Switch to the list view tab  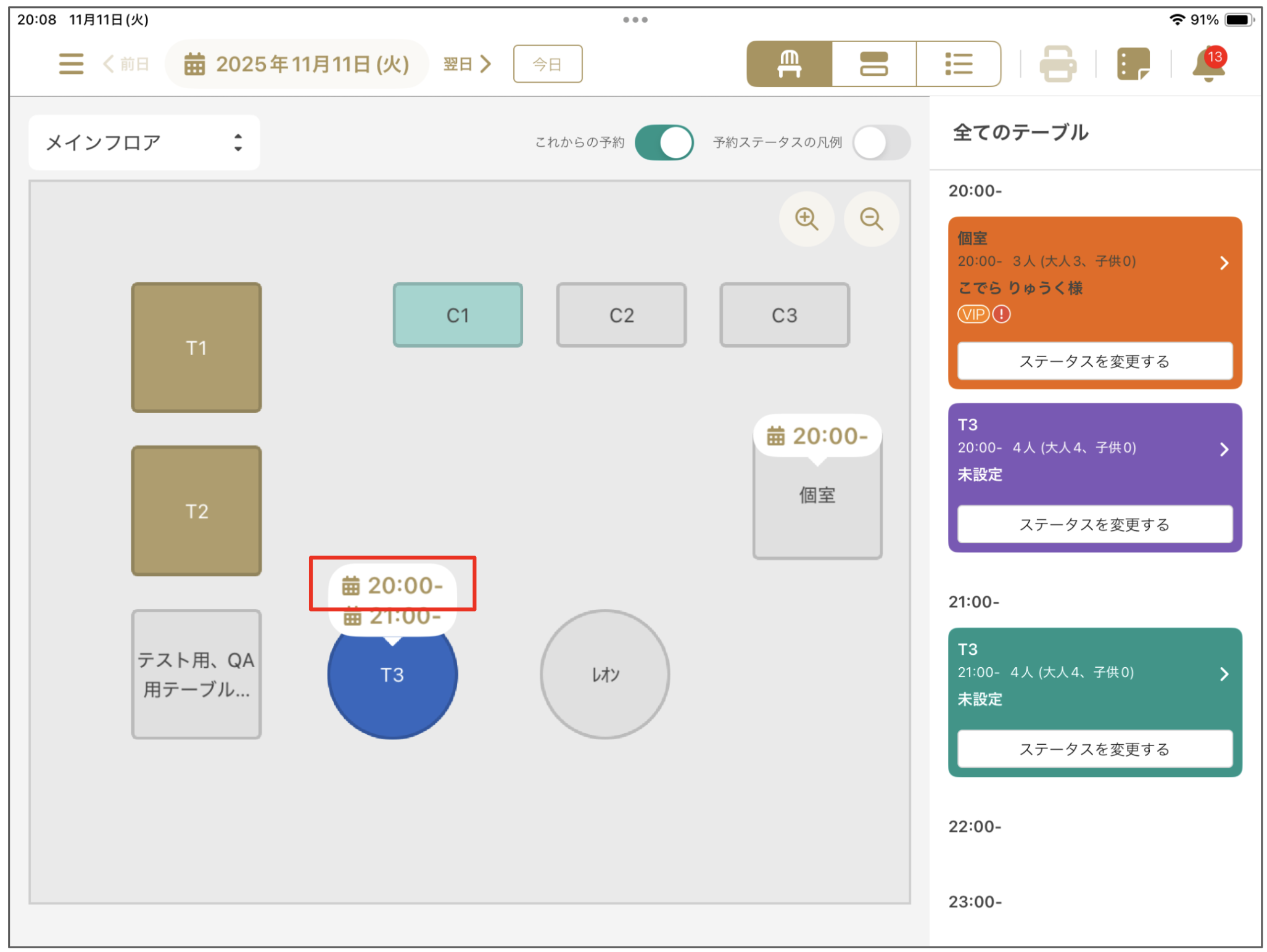(958, 64)
